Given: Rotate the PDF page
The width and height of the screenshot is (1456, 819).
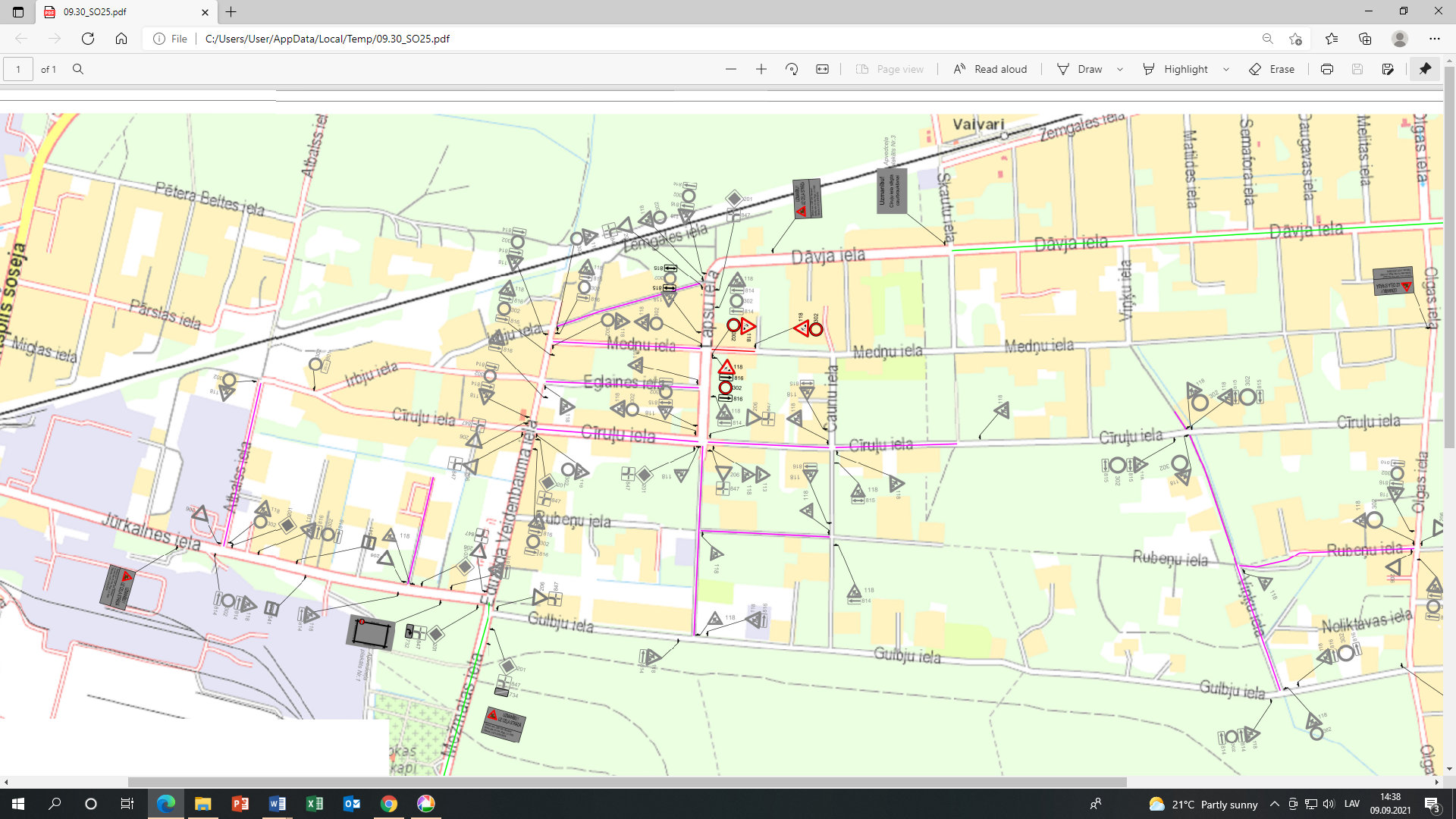Looking at the screenshot, I should (792, 69).
